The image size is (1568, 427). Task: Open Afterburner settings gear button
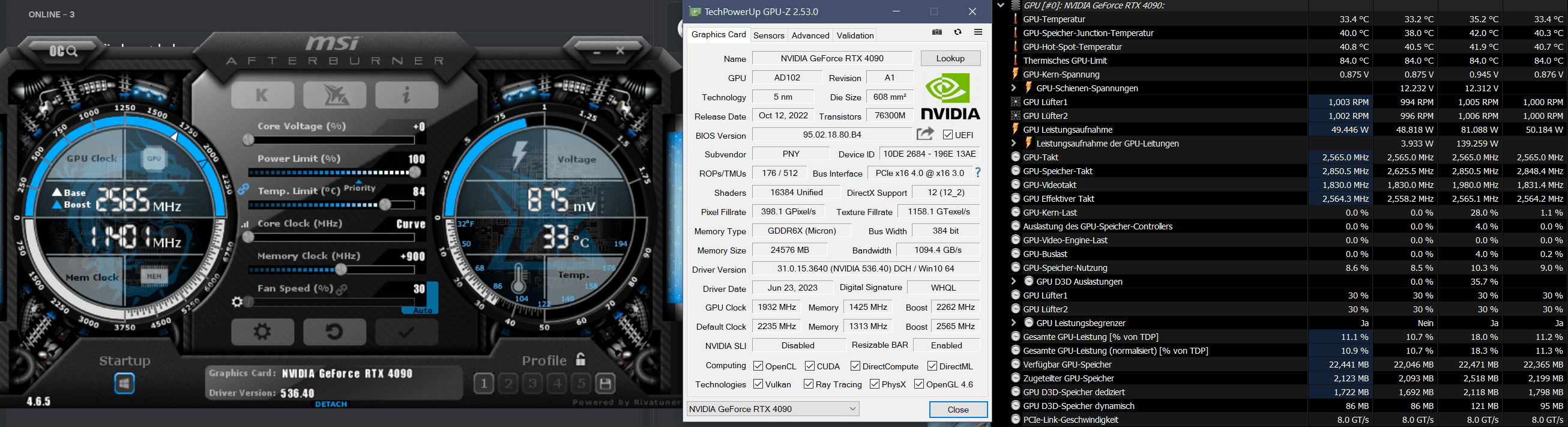pos(262,332)
